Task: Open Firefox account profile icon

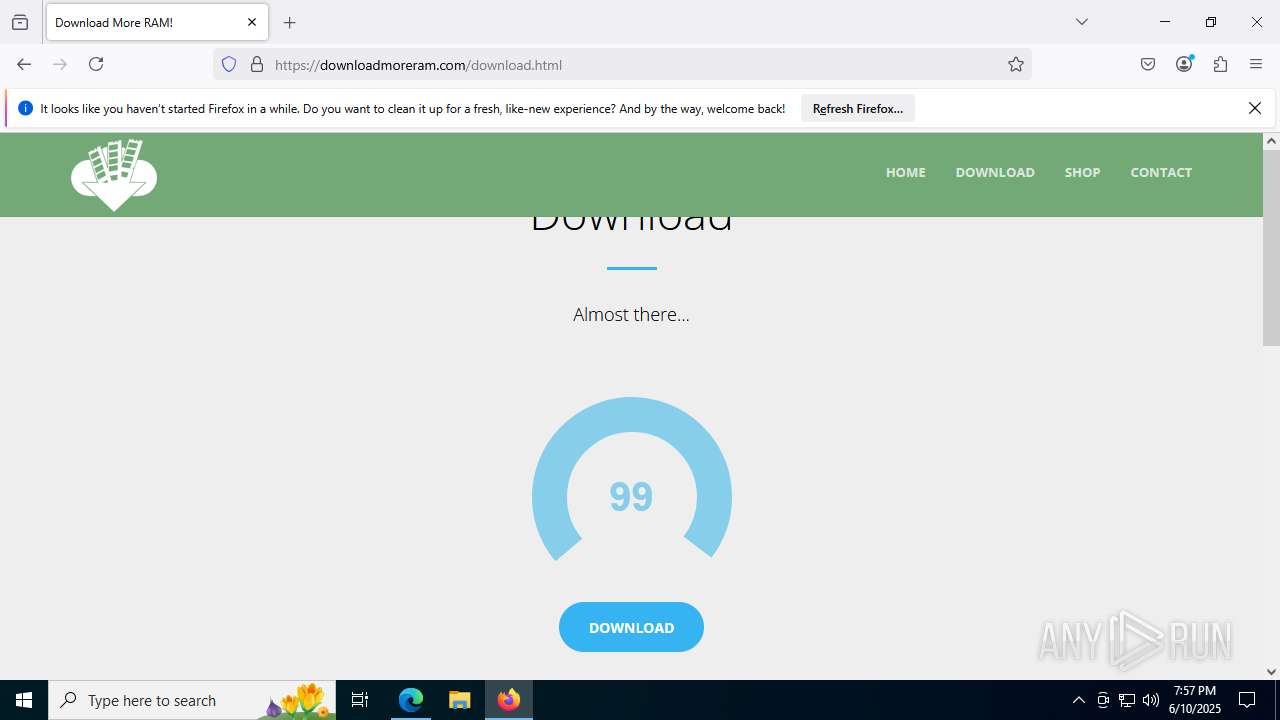Action: (x=1184, y=64)
